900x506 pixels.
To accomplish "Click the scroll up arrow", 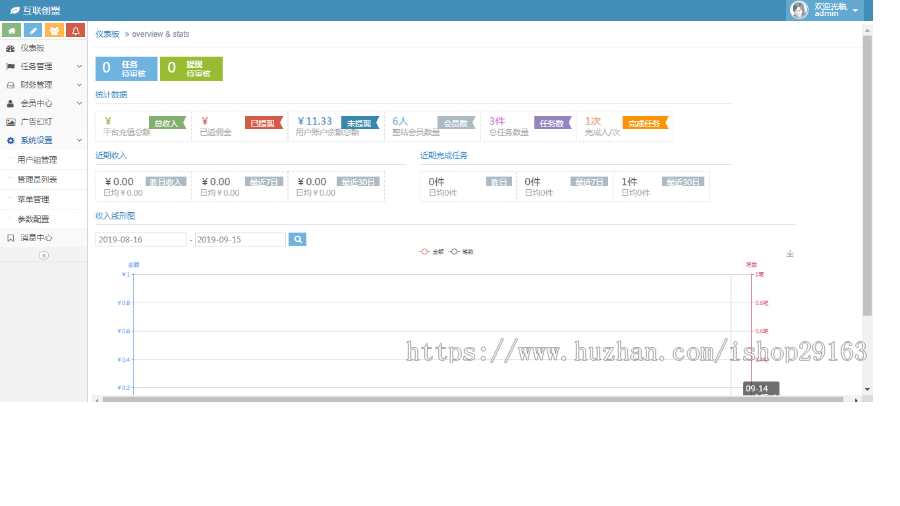I will [867, 30].
